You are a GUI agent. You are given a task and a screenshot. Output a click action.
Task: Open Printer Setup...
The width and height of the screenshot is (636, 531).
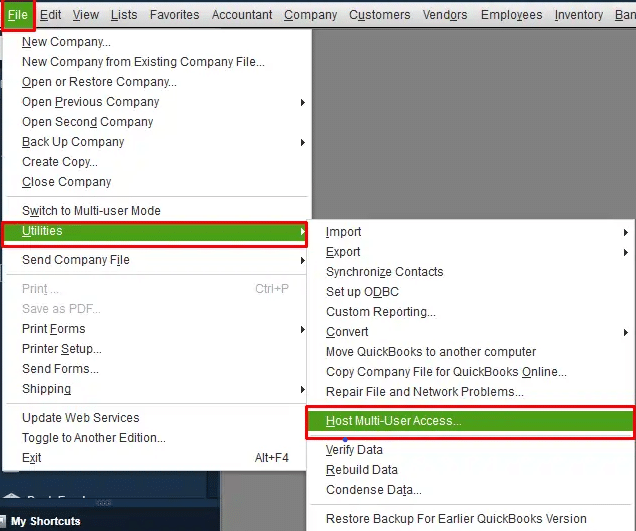pyautogui.click(x=155, y=349)
